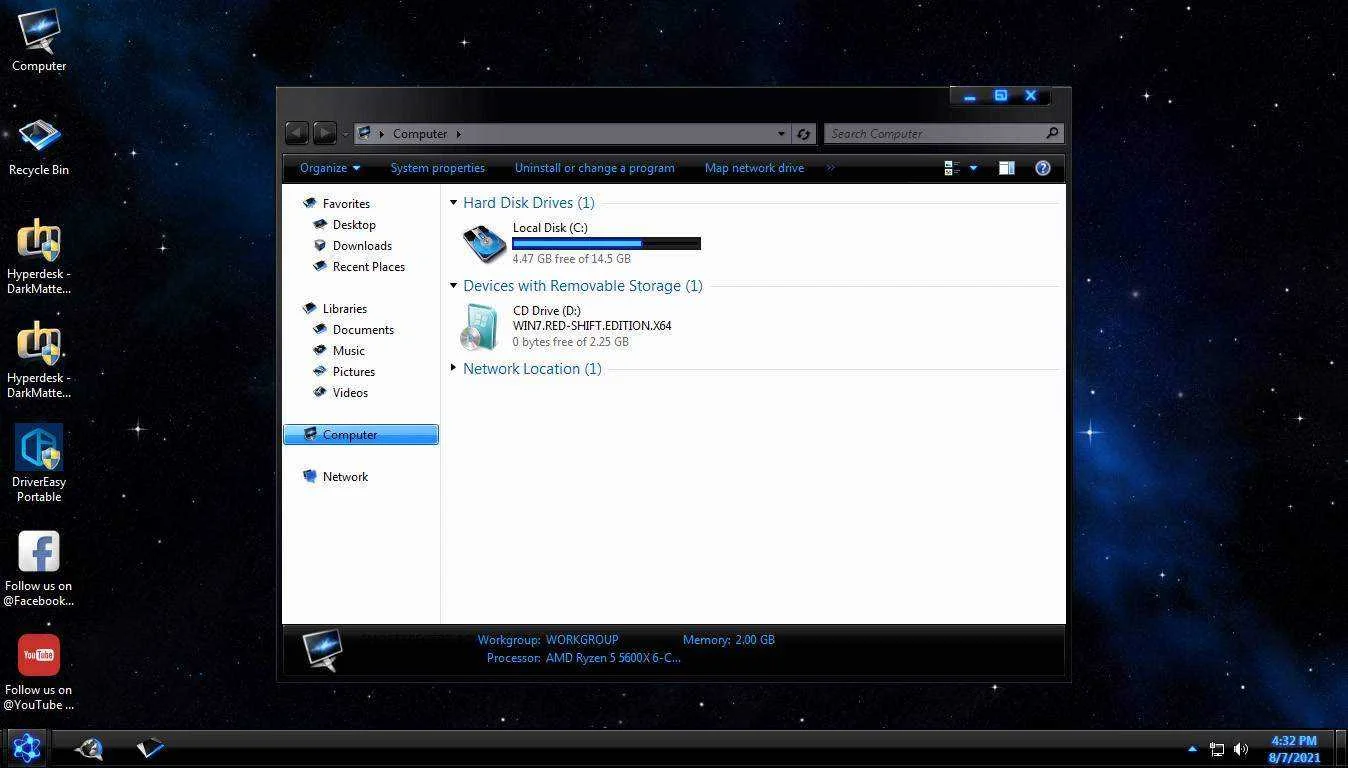Viewport: 1348px width, 768px height.
Task: Toggle the preview pane button
Action: tap(1007, 168)
